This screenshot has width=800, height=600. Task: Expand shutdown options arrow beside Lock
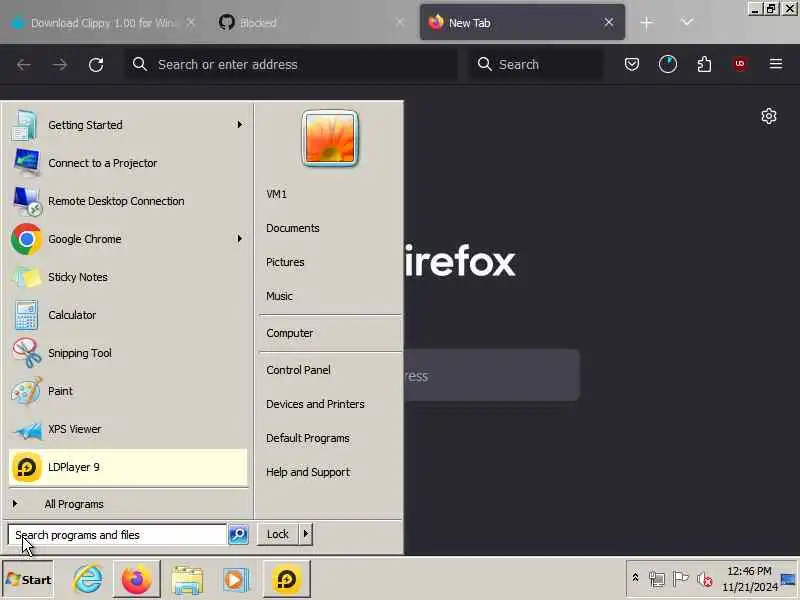pos(306,534)
